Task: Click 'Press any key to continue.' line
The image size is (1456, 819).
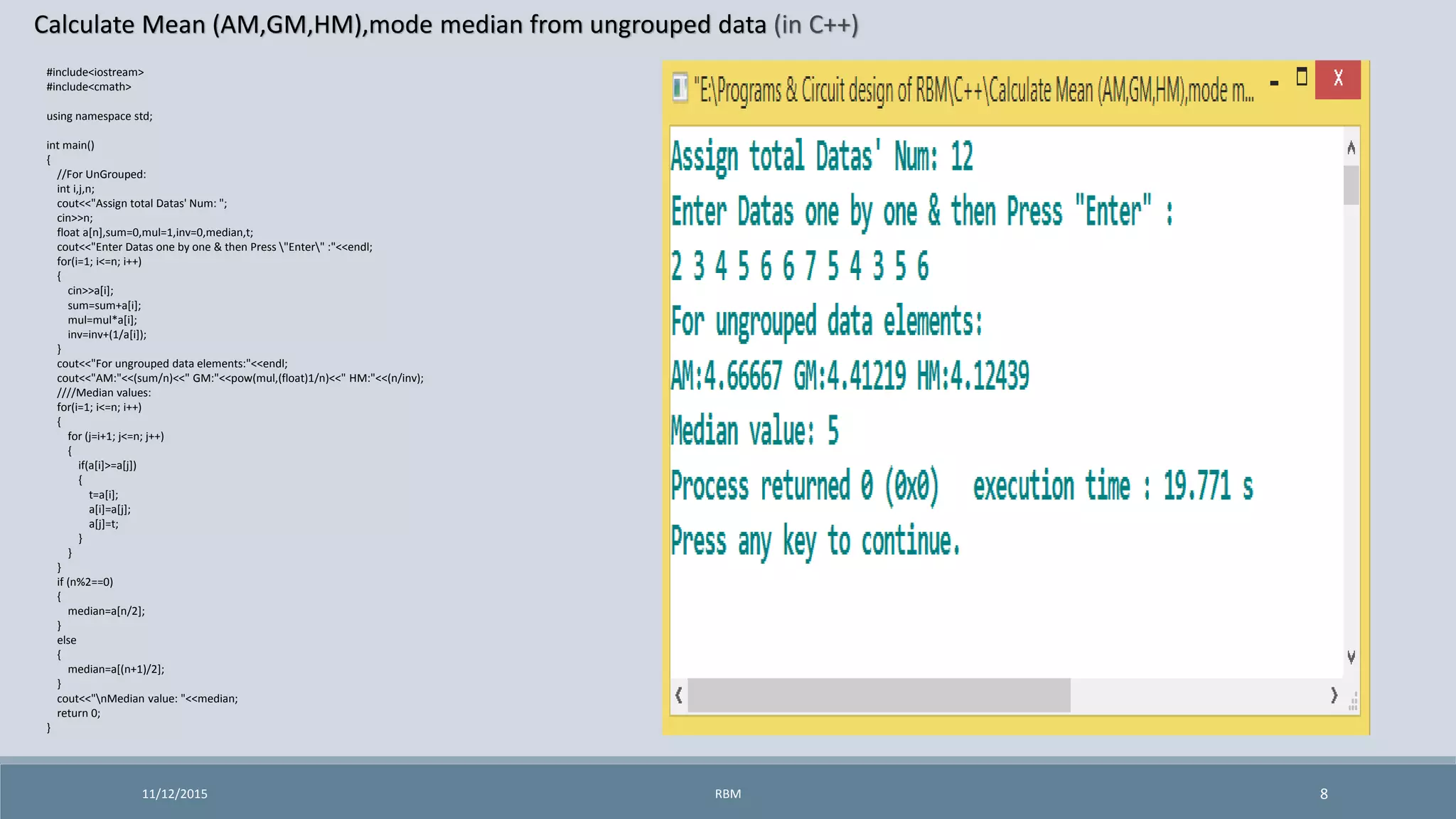Action: tap(815, 542)
